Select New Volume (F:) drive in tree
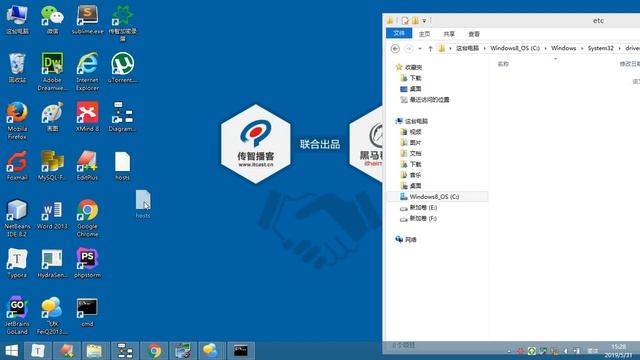Image resolution: width=640 pixels, height=360 pixels. click(x=418, y=218)
